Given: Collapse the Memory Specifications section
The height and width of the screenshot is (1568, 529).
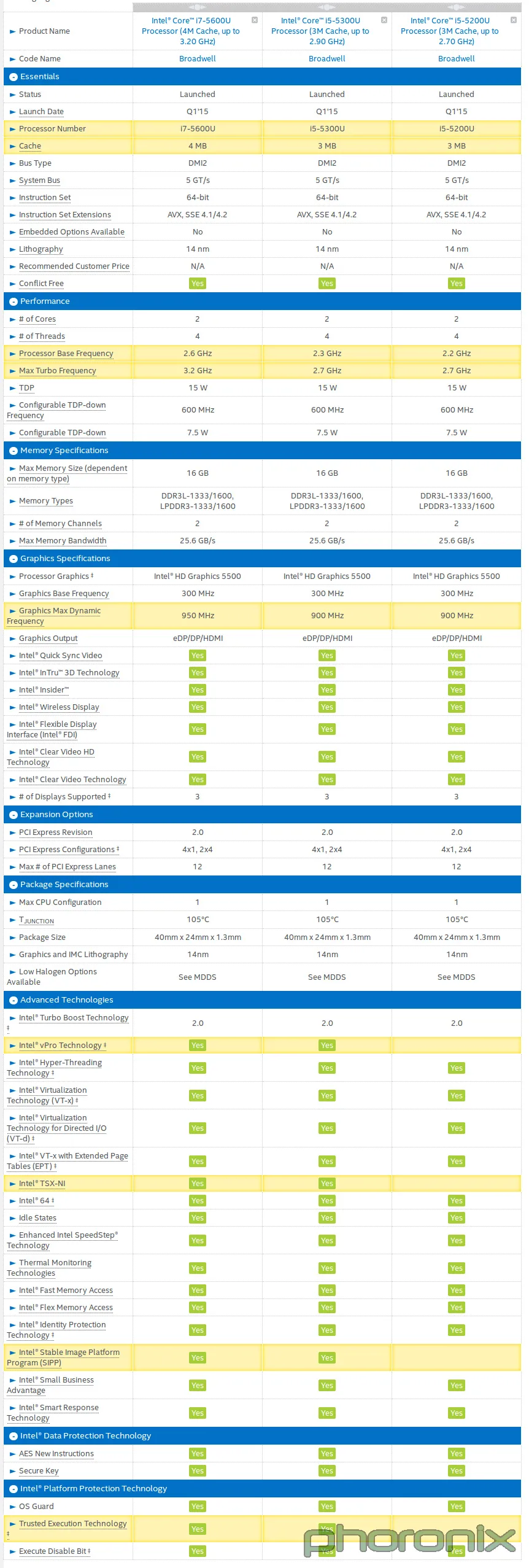Looking at the screenshot, I should click(14, 451).
